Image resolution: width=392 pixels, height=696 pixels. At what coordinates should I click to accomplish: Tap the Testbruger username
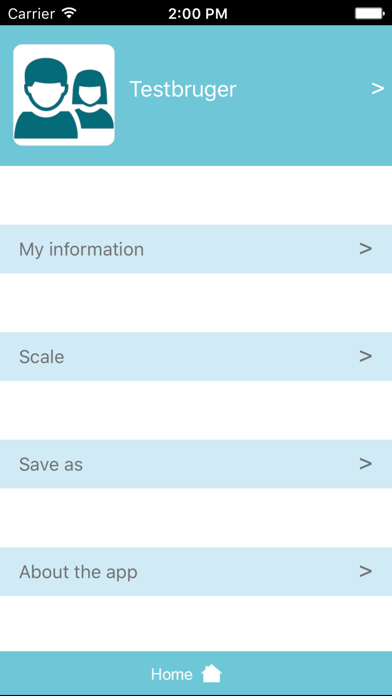(183, 89)
